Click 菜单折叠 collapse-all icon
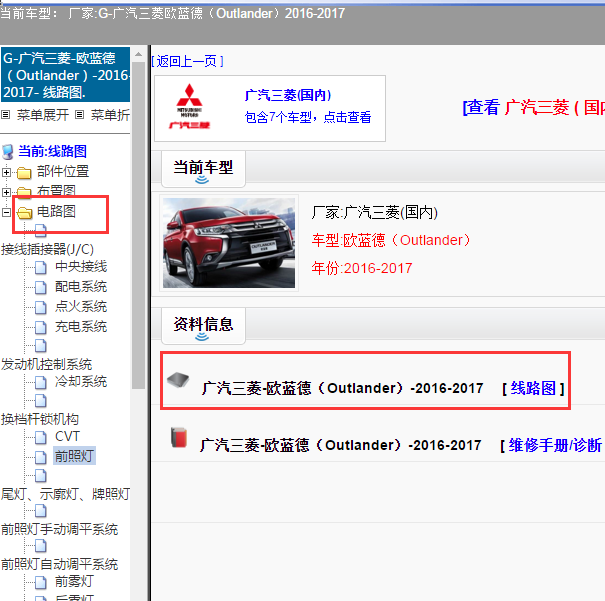Viewport: 605px width, 601px height. pyautogui.click(x=79, y=115)
